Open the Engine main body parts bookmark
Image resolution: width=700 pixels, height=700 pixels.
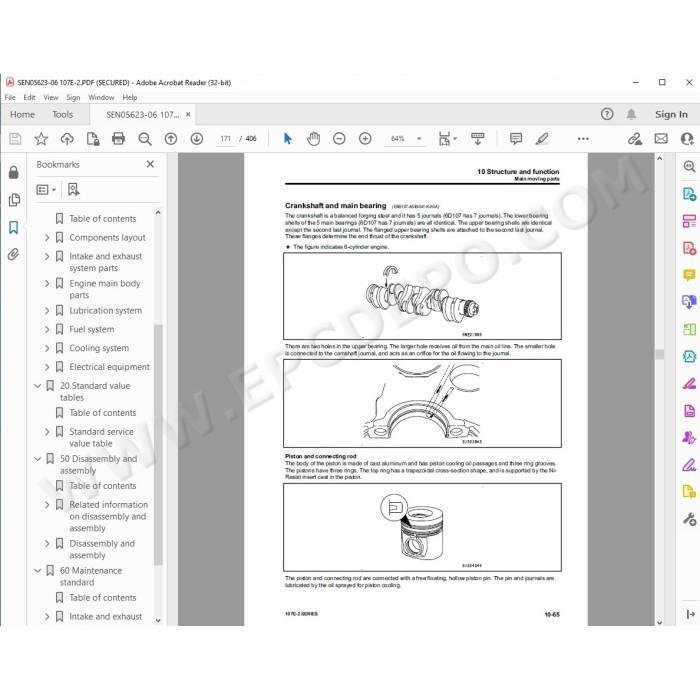(x=104, y=289)
